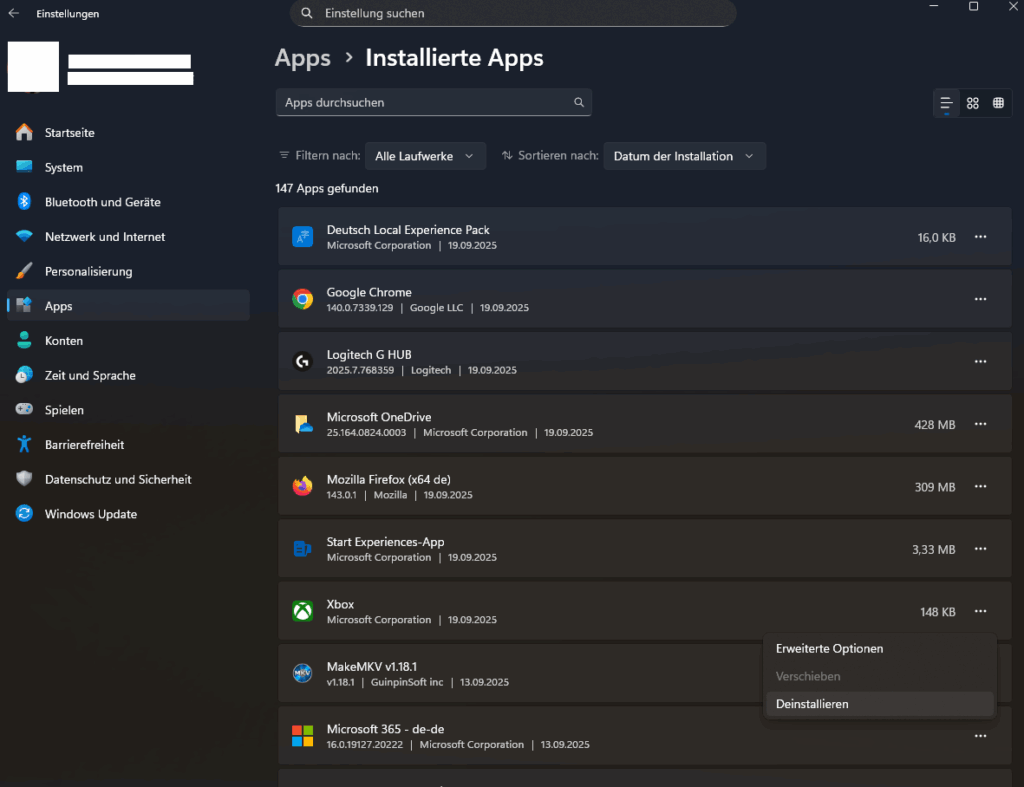Open more options for Microsoft 365

[x=980, y=736]
